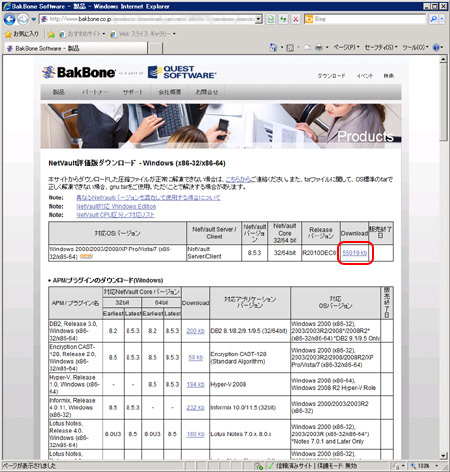Click the trusted sites security zone indicator

(x=312, y=466)
